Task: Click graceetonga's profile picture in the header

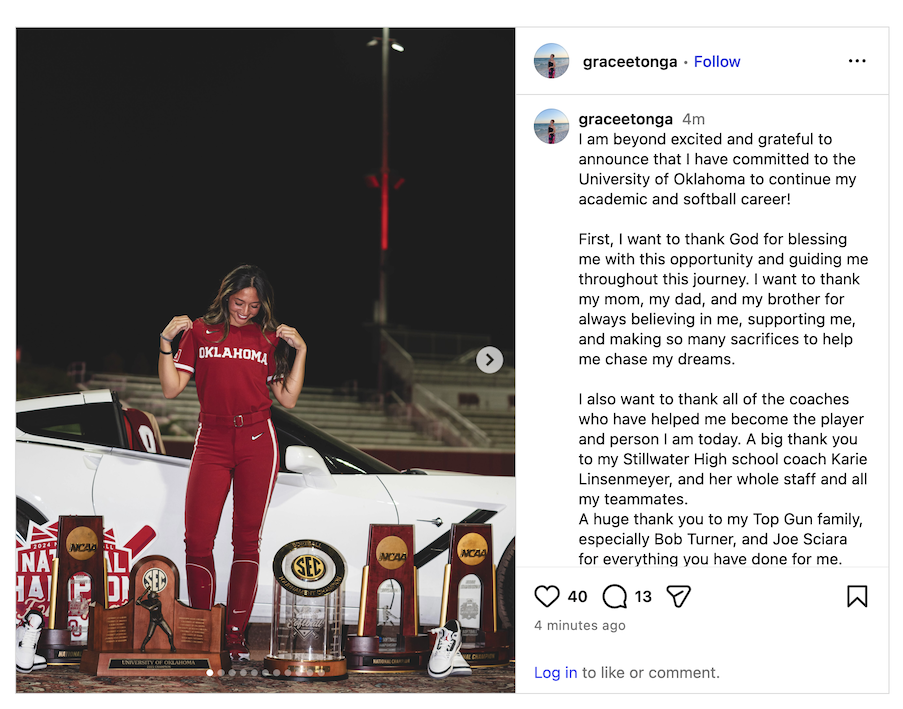Action: tap(551, 60)
